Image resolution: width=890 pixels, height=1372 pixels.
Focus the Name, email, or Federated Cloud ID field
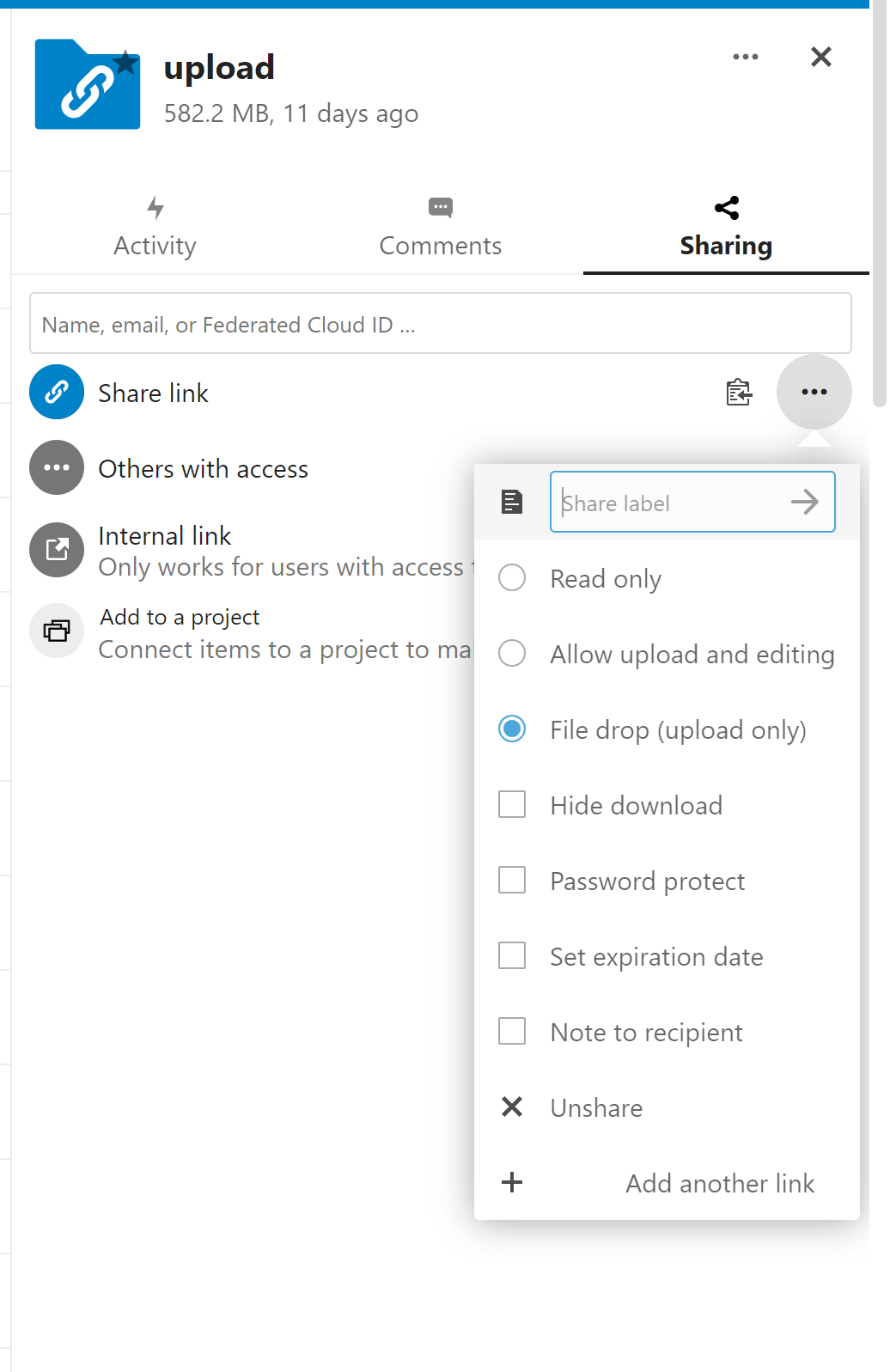coord(441,323)
